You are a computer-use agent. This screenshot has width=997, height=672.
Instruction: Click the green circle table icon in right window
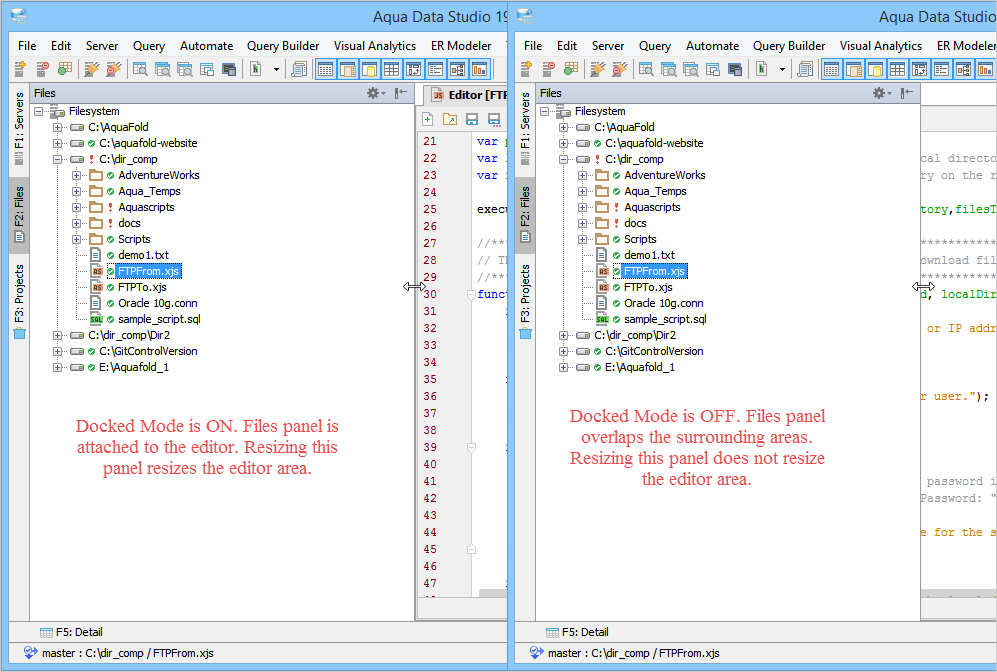pos(571,69)
